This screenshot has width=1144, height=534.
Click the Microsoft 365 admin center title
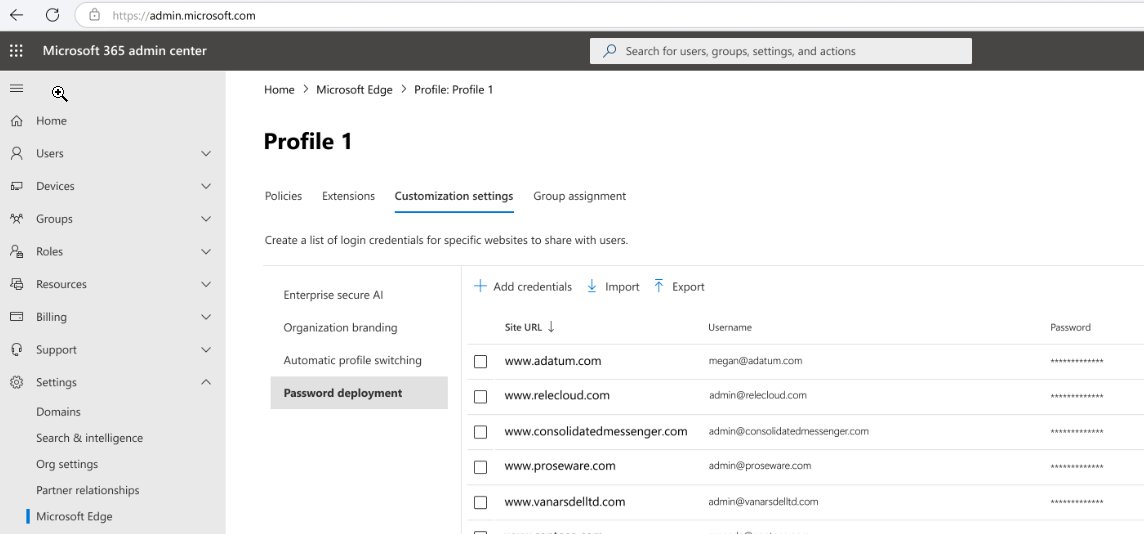(x=125, y=50)
